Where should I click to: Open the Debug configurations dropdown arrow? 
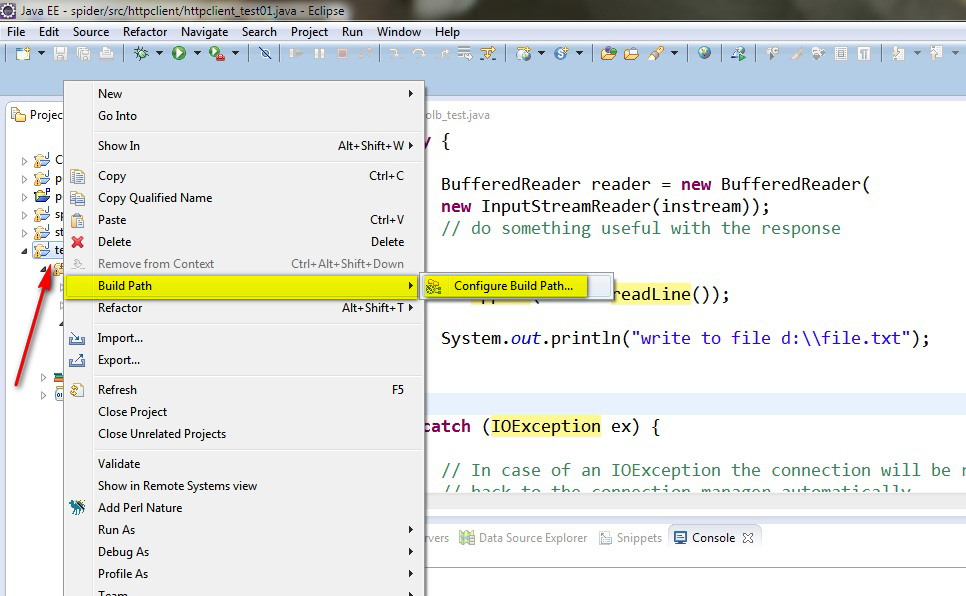click(x=159, y=54)
